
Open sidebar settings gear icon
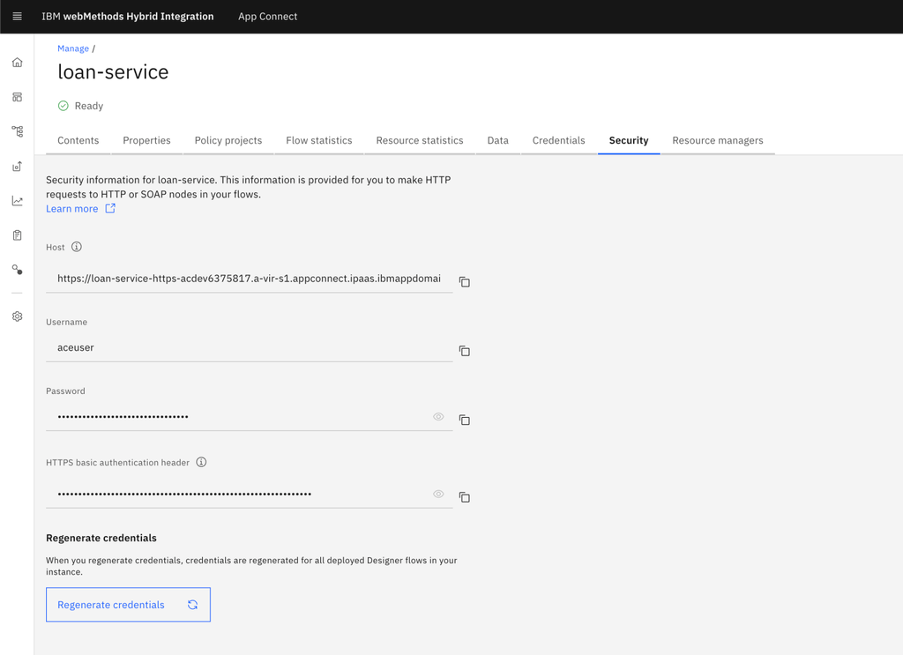click(x=16, y=316)
